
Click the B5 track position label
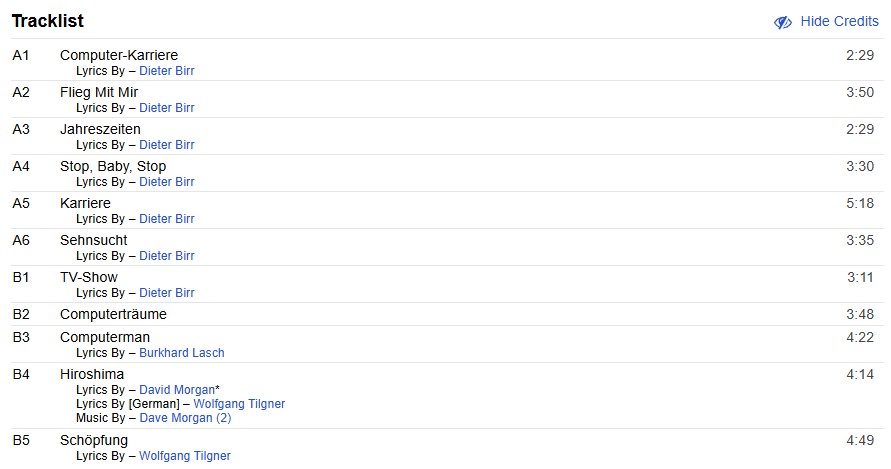21,440
